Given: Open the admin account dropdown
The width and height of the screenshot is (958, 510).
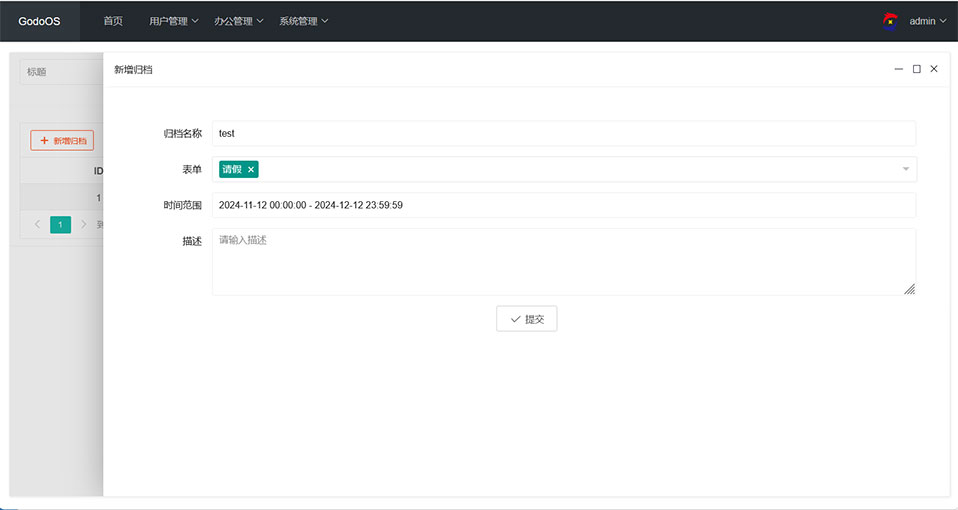Looking at the screenshot, I should tap(927, 21).
